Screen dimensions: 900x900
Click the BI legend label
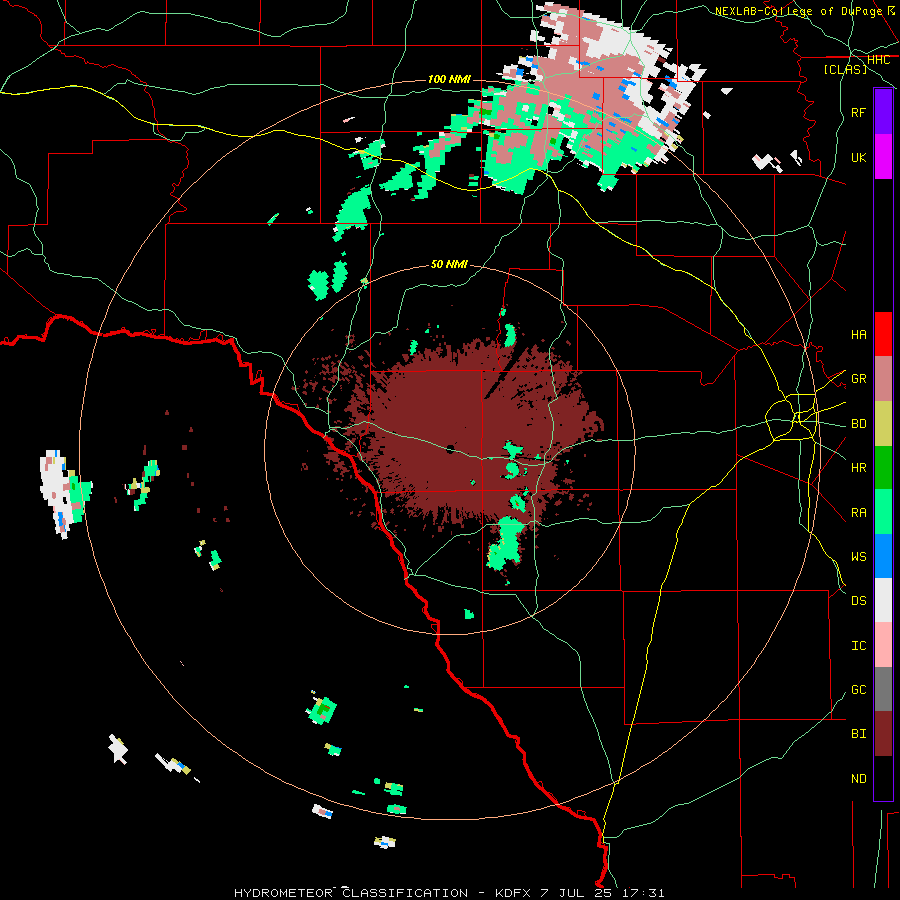coord(858,734)
